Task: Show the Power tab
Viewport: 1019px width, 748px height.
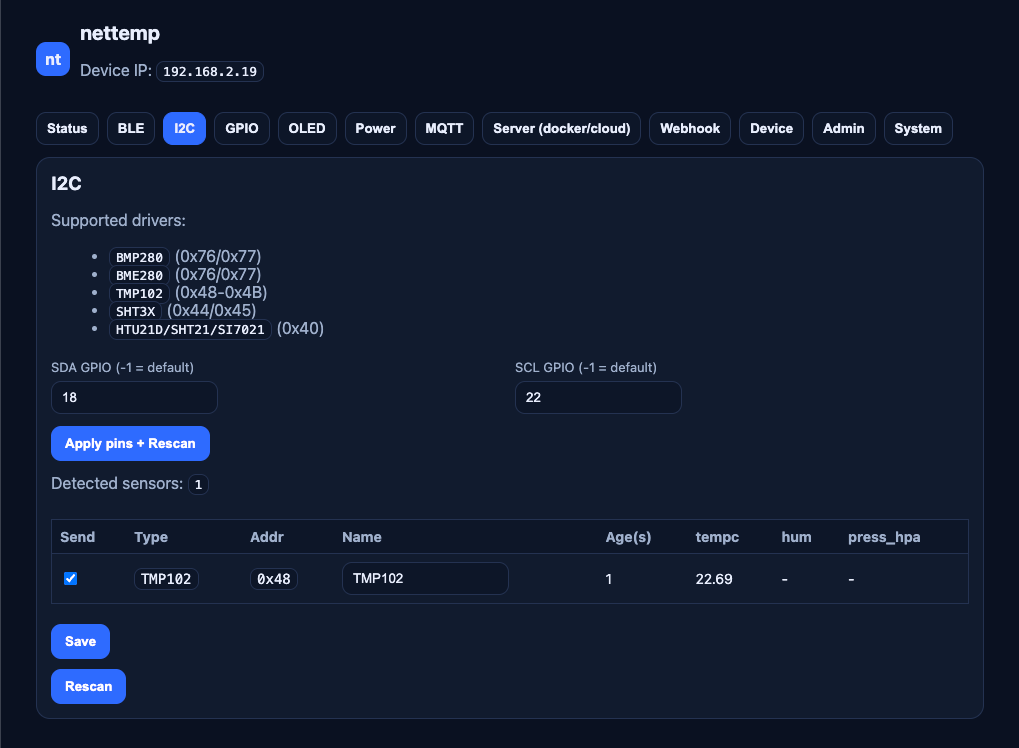Action: coord(375,129)
